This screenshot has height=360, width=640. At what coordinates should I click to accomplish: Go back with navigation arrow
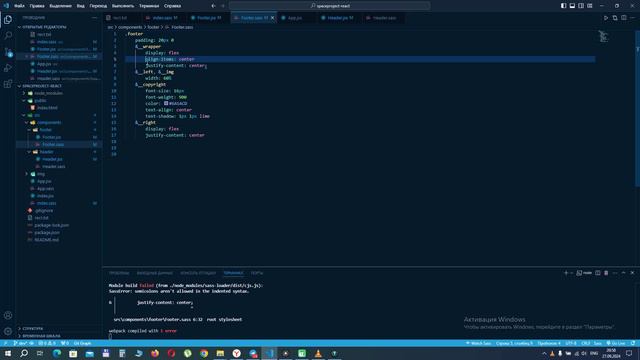tap(213, 6)
